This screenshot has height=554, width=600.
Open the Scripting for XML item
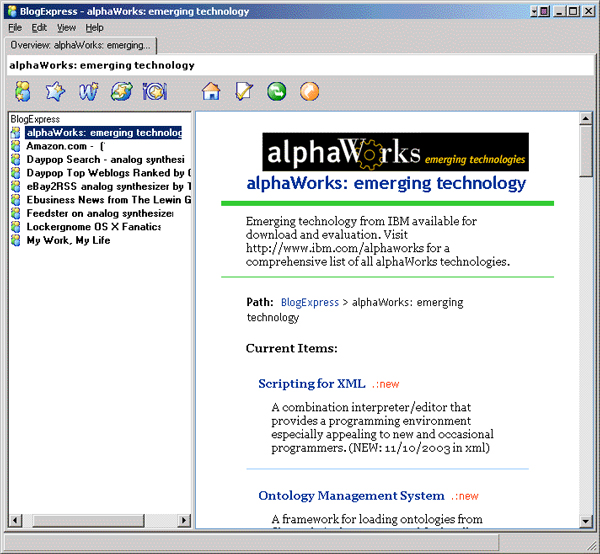pos(312,383)
